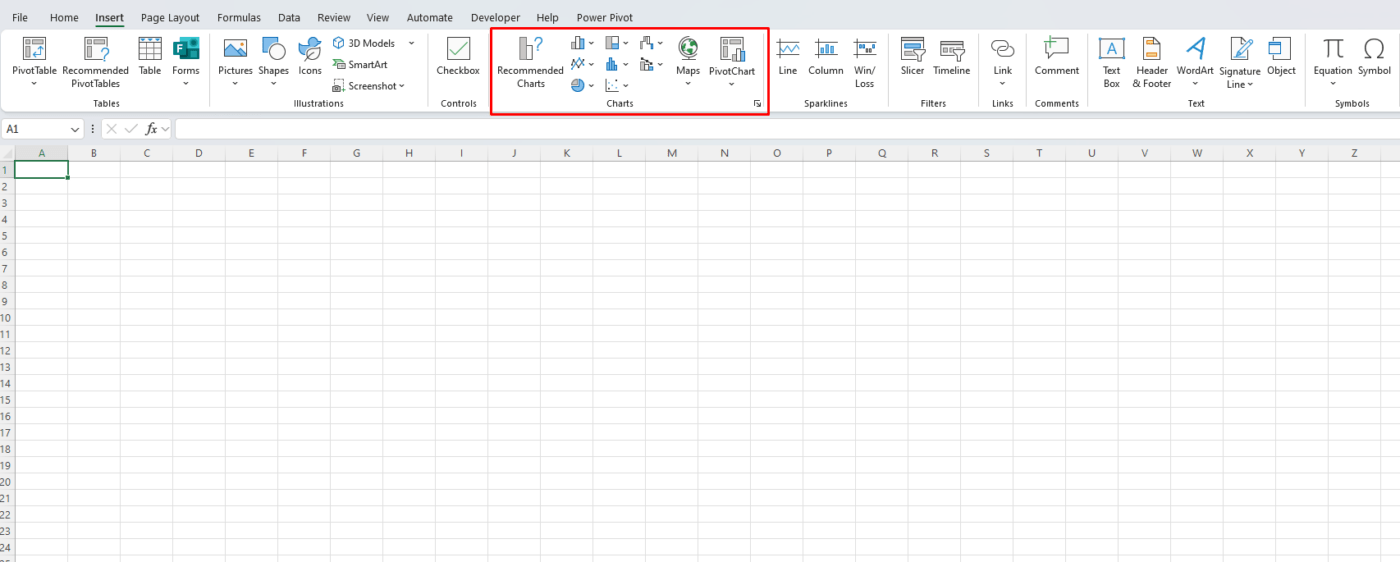Open Charts group dialog launcher
The height and width of the screenshot is (562, 1400).
click(757, 104)
